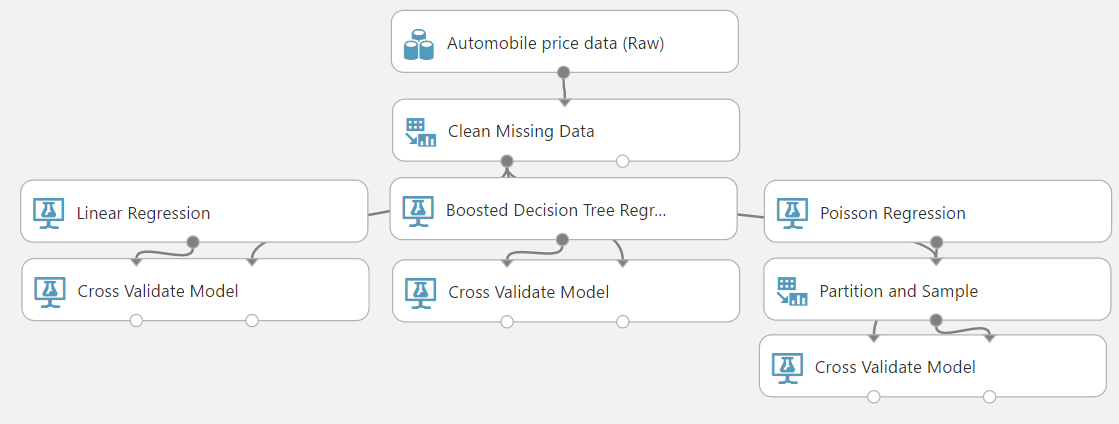Click the Partition and Sample output port

[937, 321]
